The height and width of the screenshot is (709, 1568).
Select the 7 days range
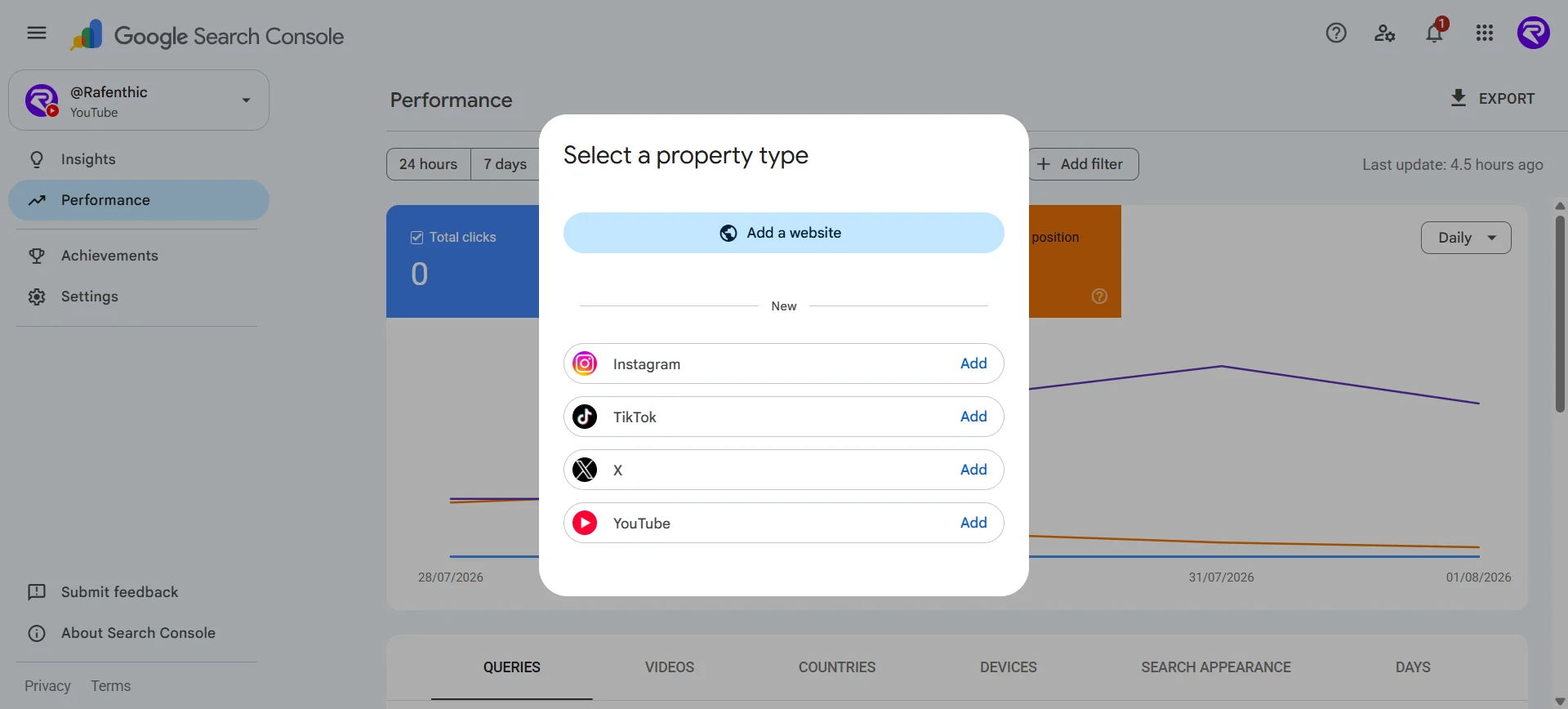(505, 164)
